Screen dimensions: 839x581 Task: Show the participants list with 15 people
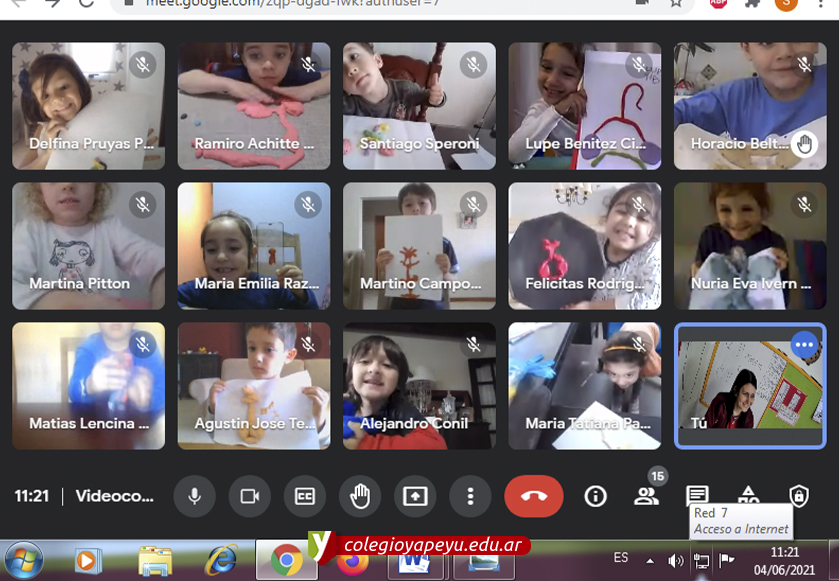647,495
